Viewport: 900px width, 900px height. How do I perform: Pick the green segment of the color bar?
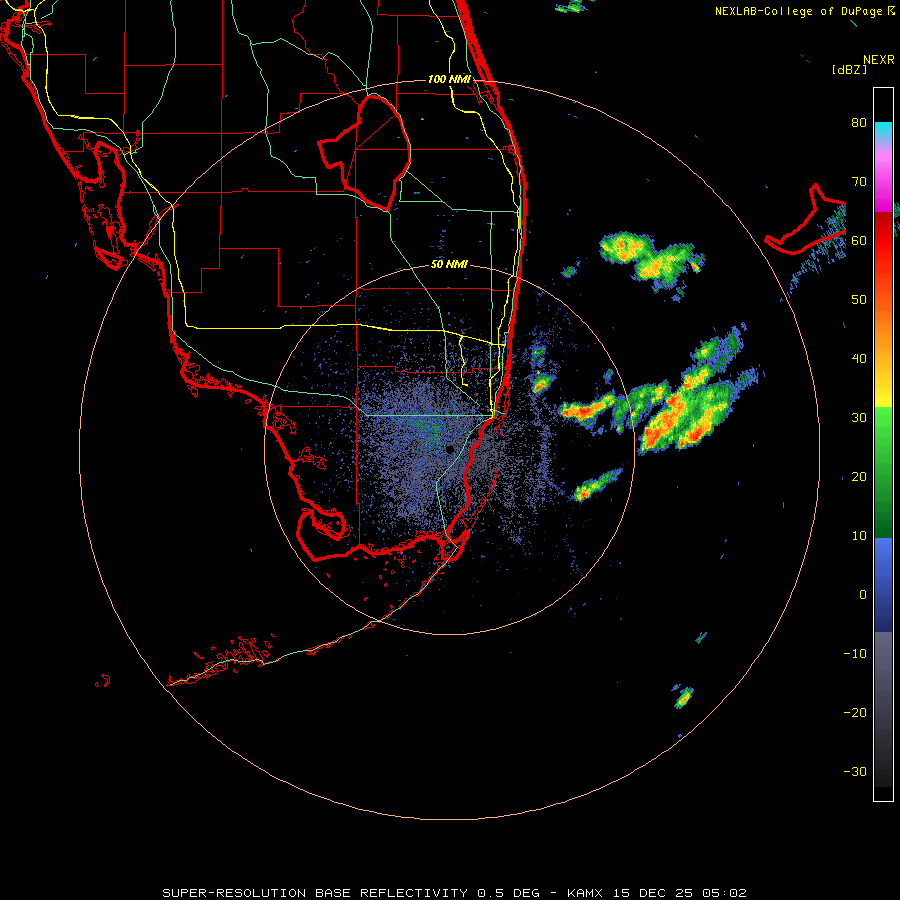point(883,473)
